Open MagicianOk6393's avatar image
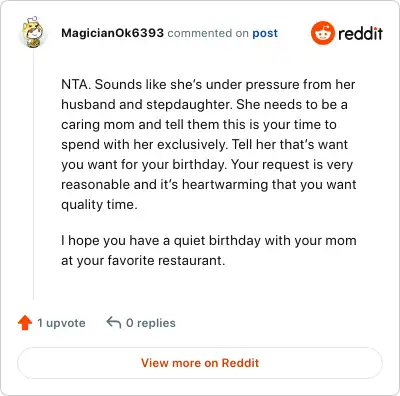Image resolution: width=400 pixels, height=396 pixels. pyautogui.click(x=33, y=32)
